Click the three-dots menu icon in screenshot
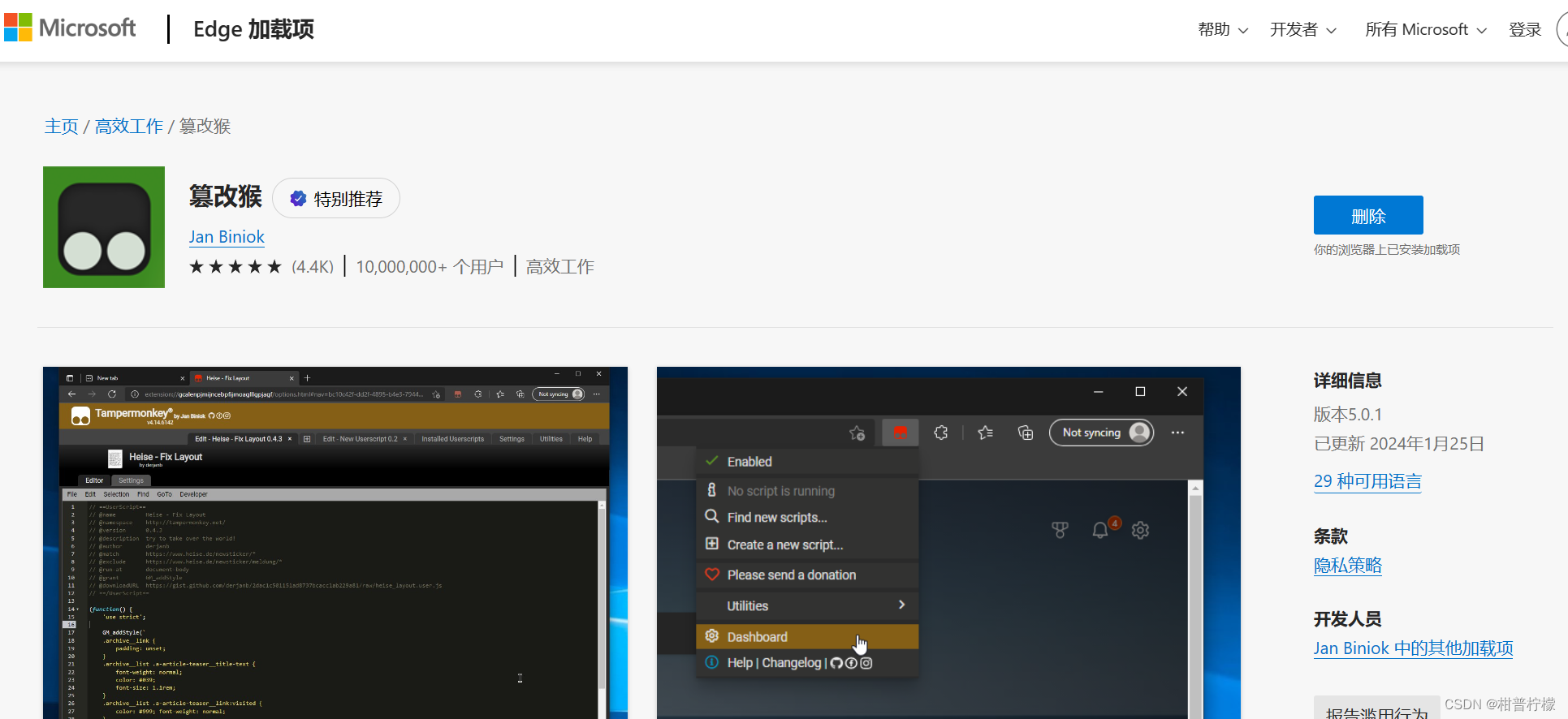This screenshot has height=719, width=1568. click(x=1177, y=433)
